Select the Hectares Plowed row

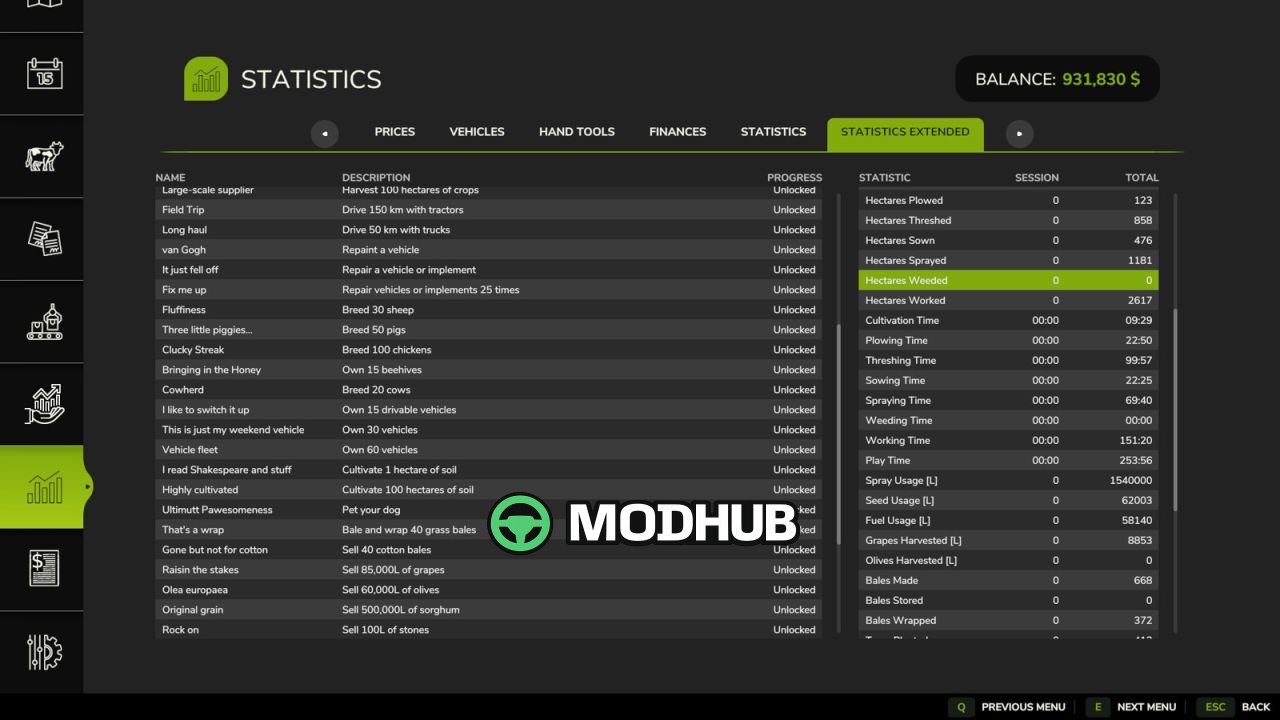click(x=1008, y=200)
